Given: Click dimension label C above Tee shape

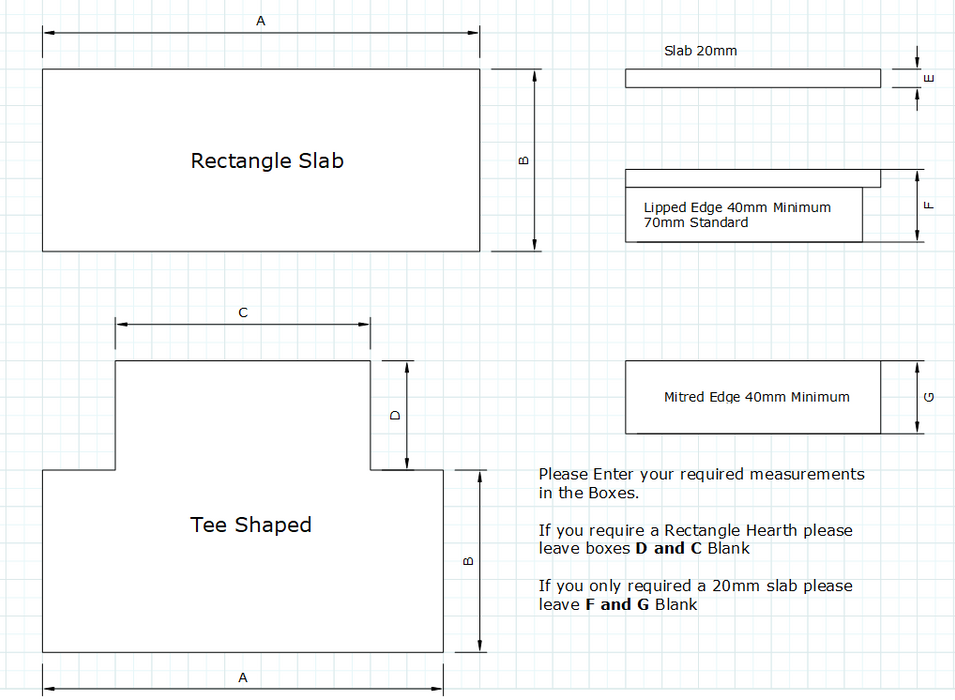Looking at the screenshot, I should (243, 313).
